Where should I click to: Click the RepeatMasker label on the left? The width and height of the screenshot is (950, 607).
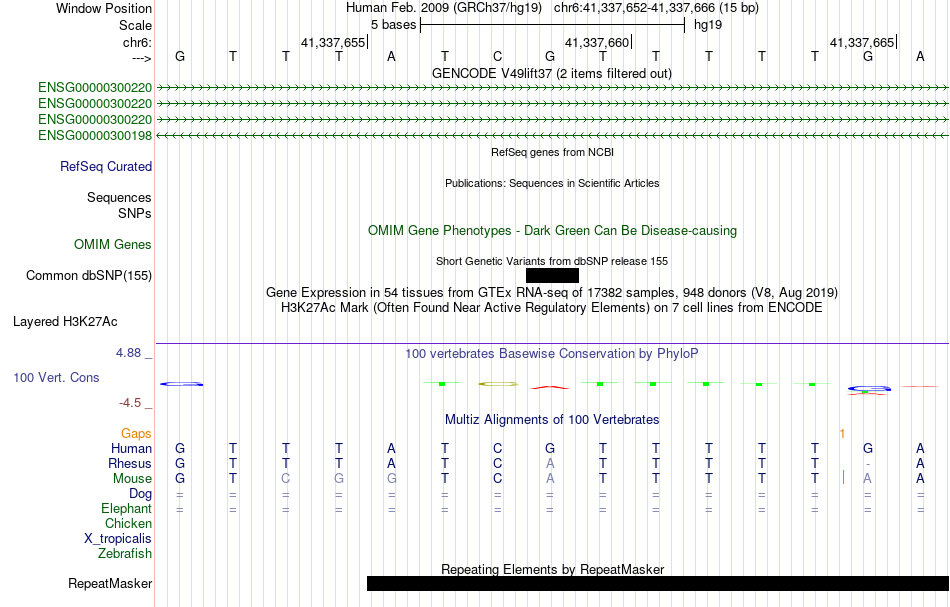point(110,583)
